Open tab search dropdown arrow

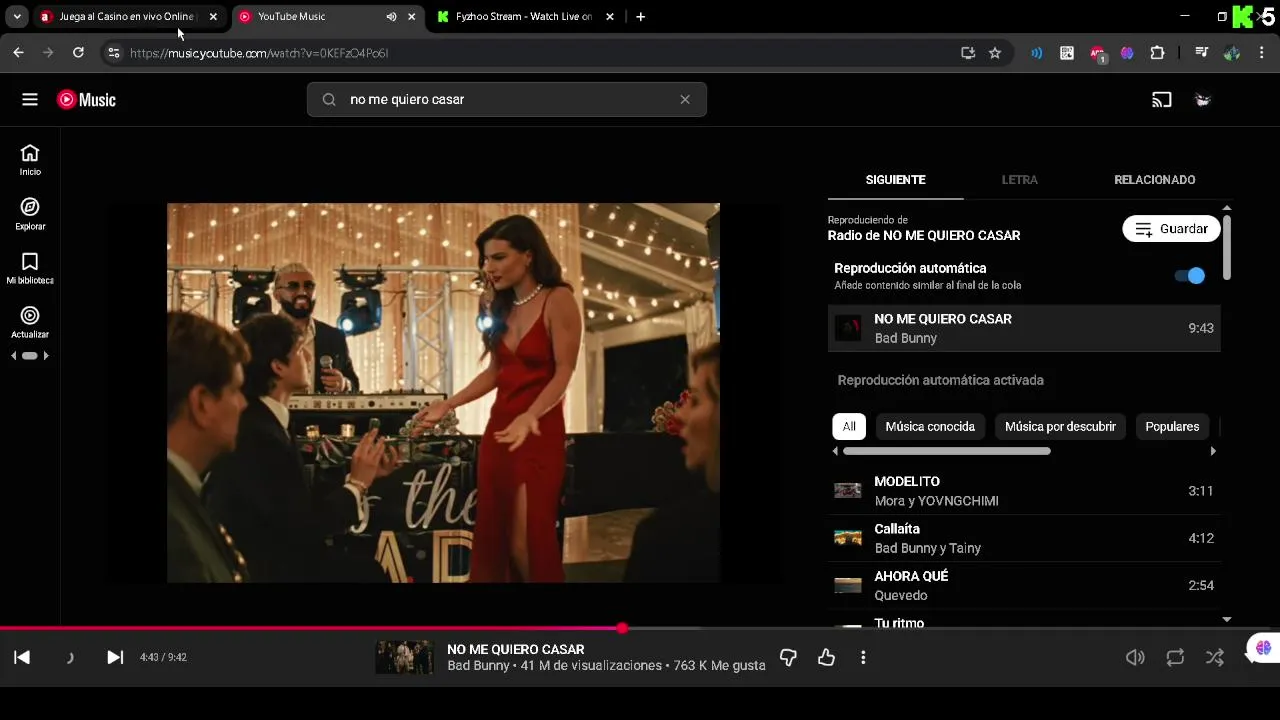click(x=17, y=17)
